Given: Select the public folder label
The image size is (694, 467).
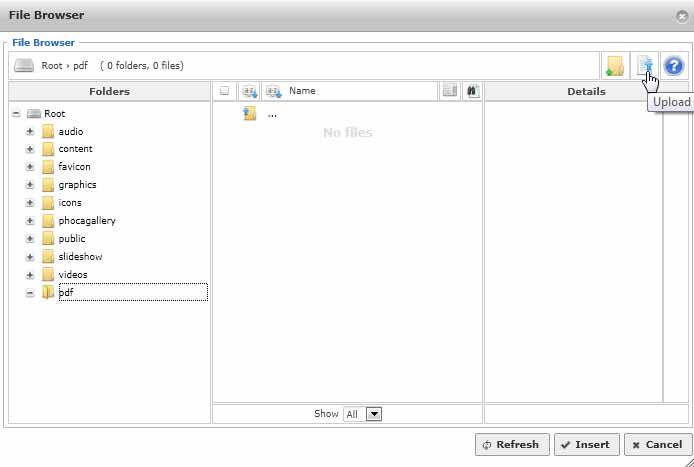Looking at the screenshot, I should click(72, 239).
